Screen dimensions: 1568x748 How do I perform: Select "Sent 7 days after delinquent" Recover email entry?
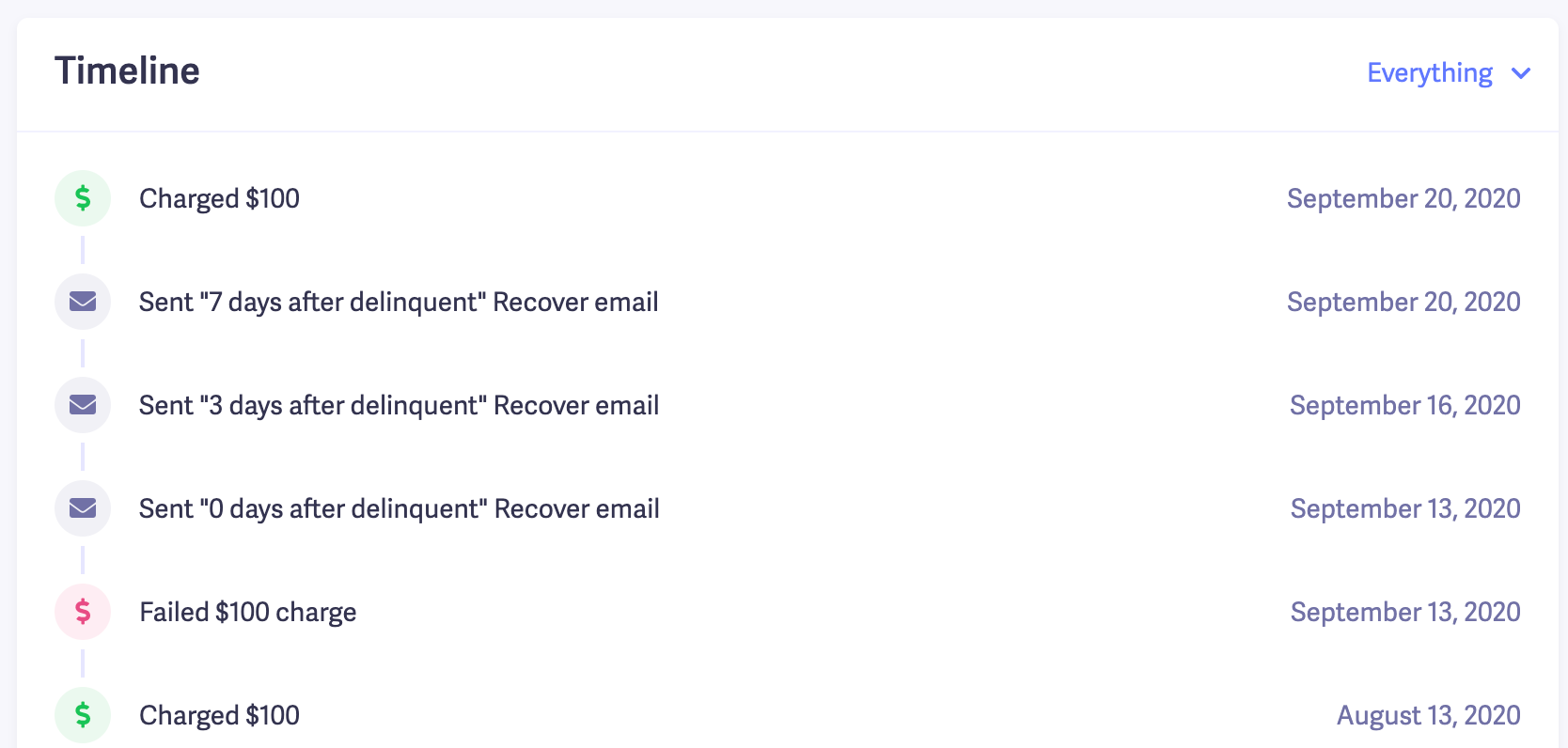pos(399,302)
